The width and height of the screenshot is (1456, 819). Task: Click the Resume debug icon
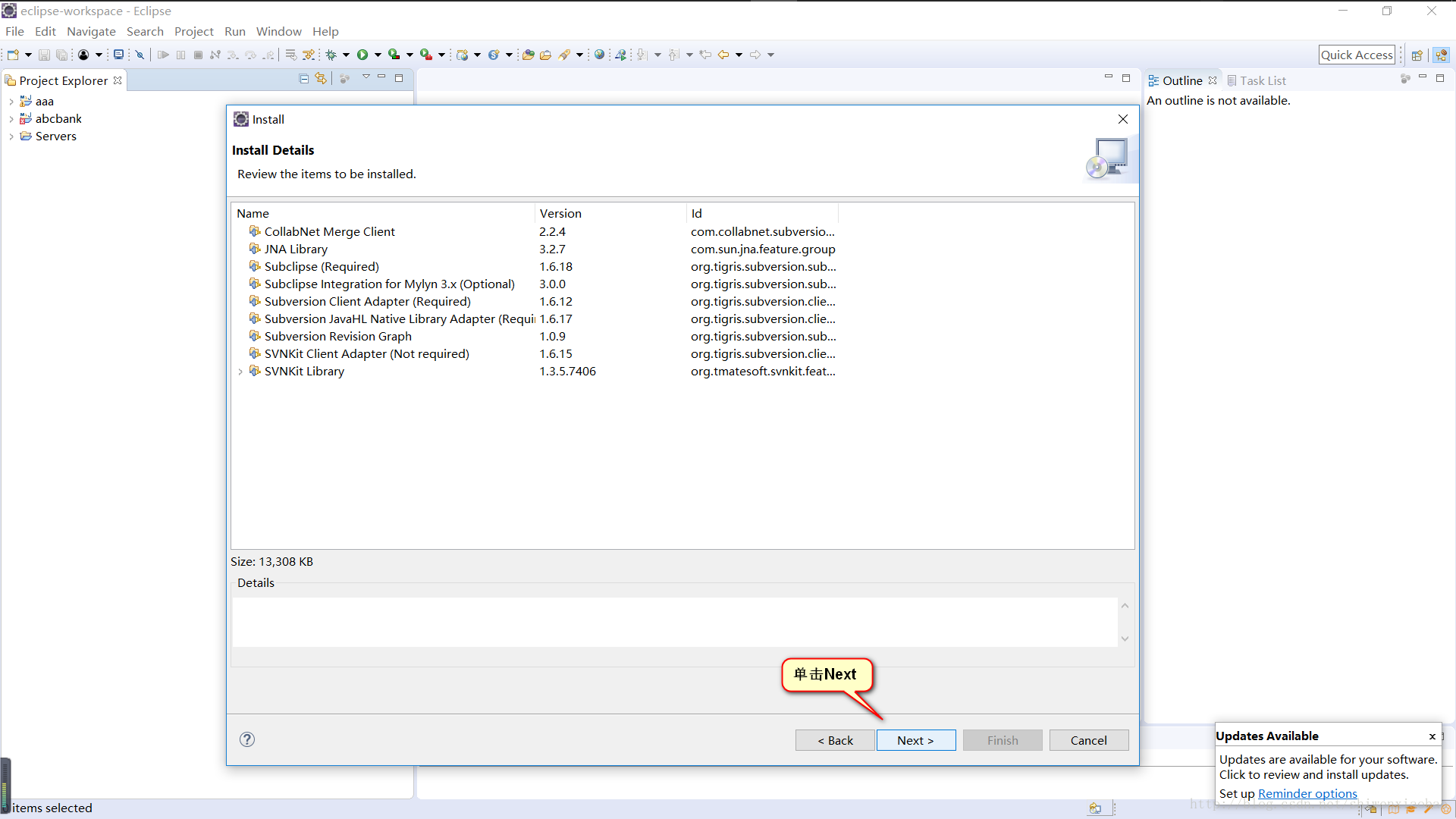pyautogui.click(x=163, y=55)
